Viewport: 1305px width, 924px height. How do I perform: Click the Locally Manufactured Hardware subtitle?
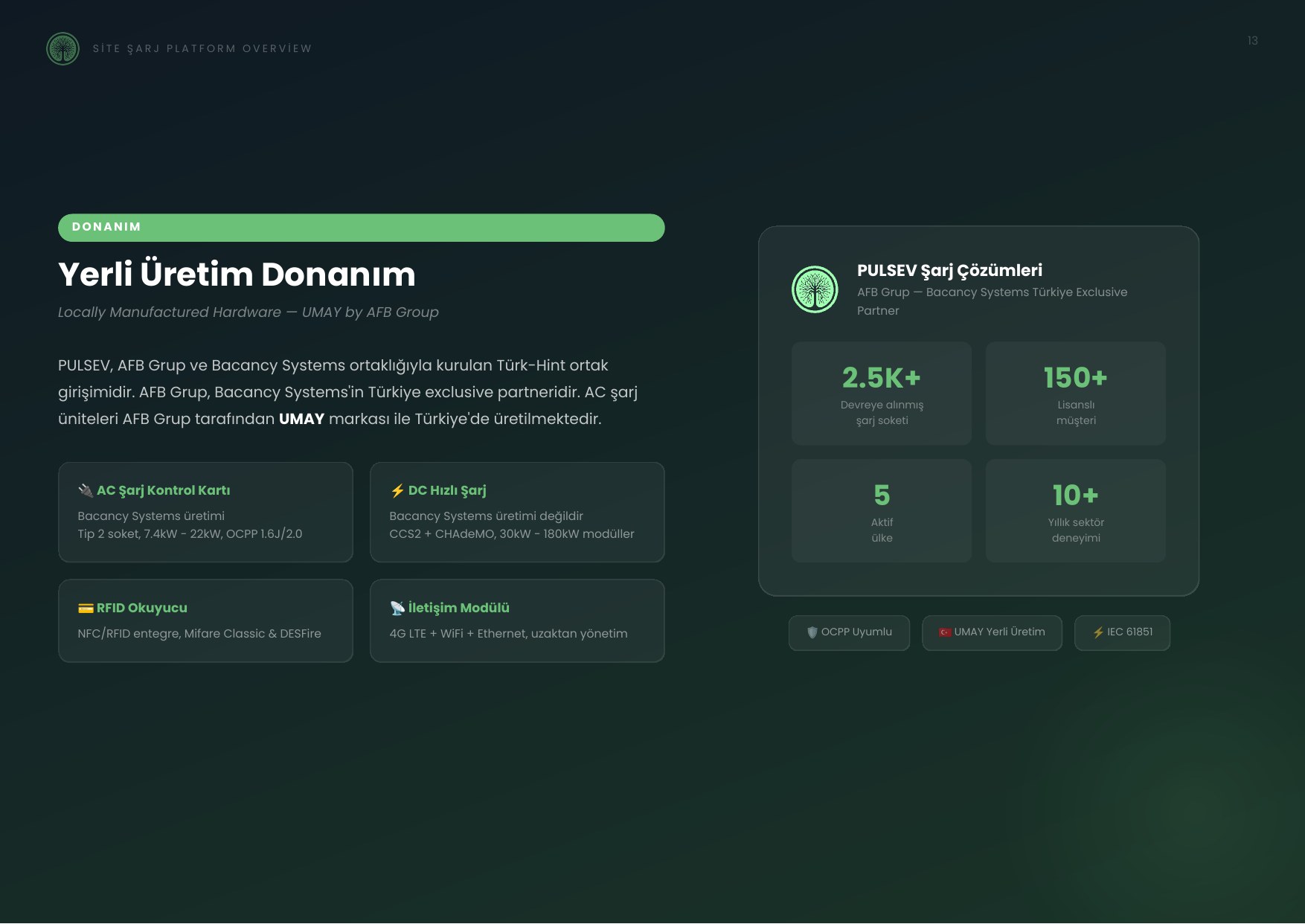[249, 312]
